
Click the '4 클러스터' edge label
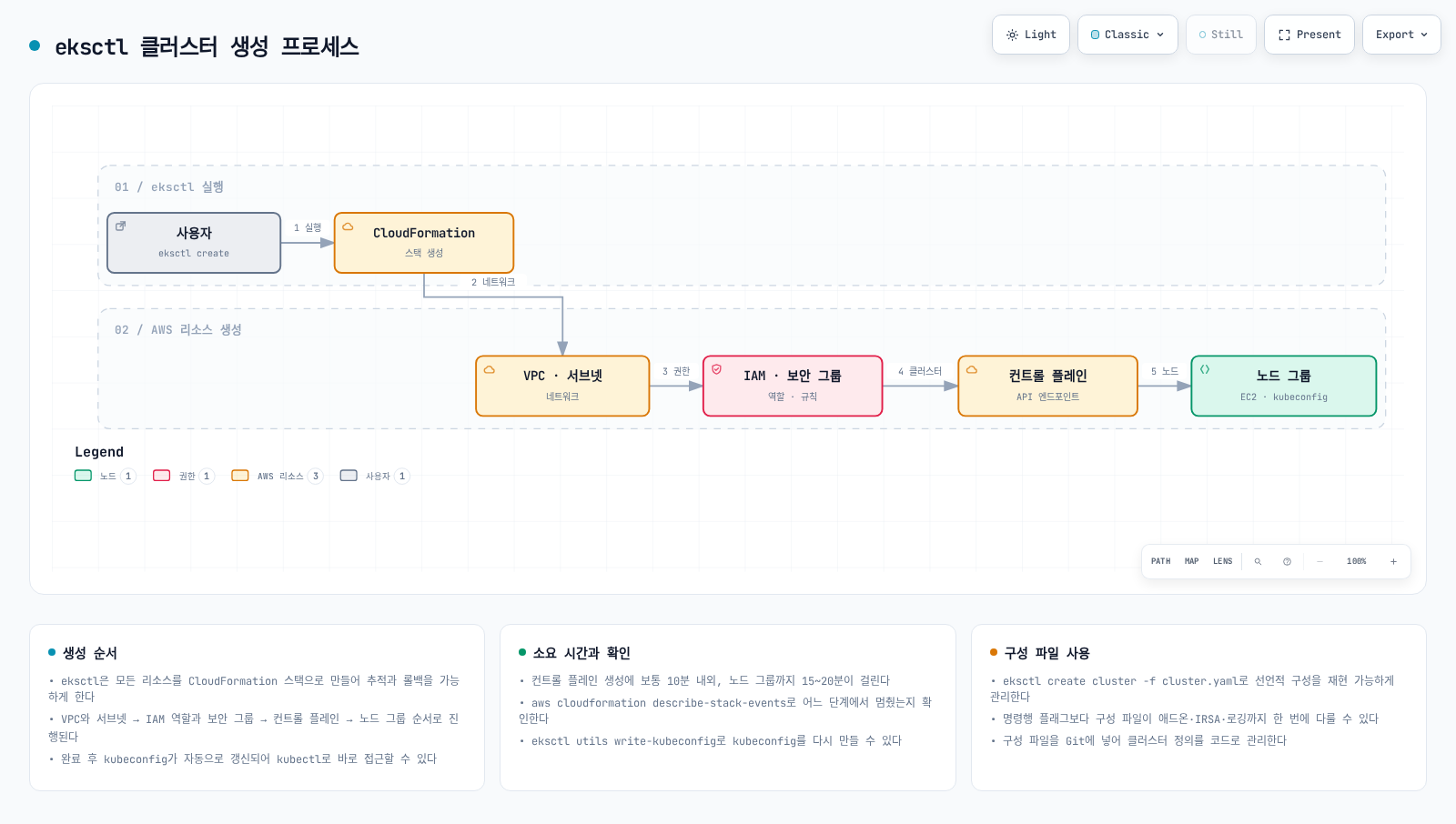coord(920,371)
